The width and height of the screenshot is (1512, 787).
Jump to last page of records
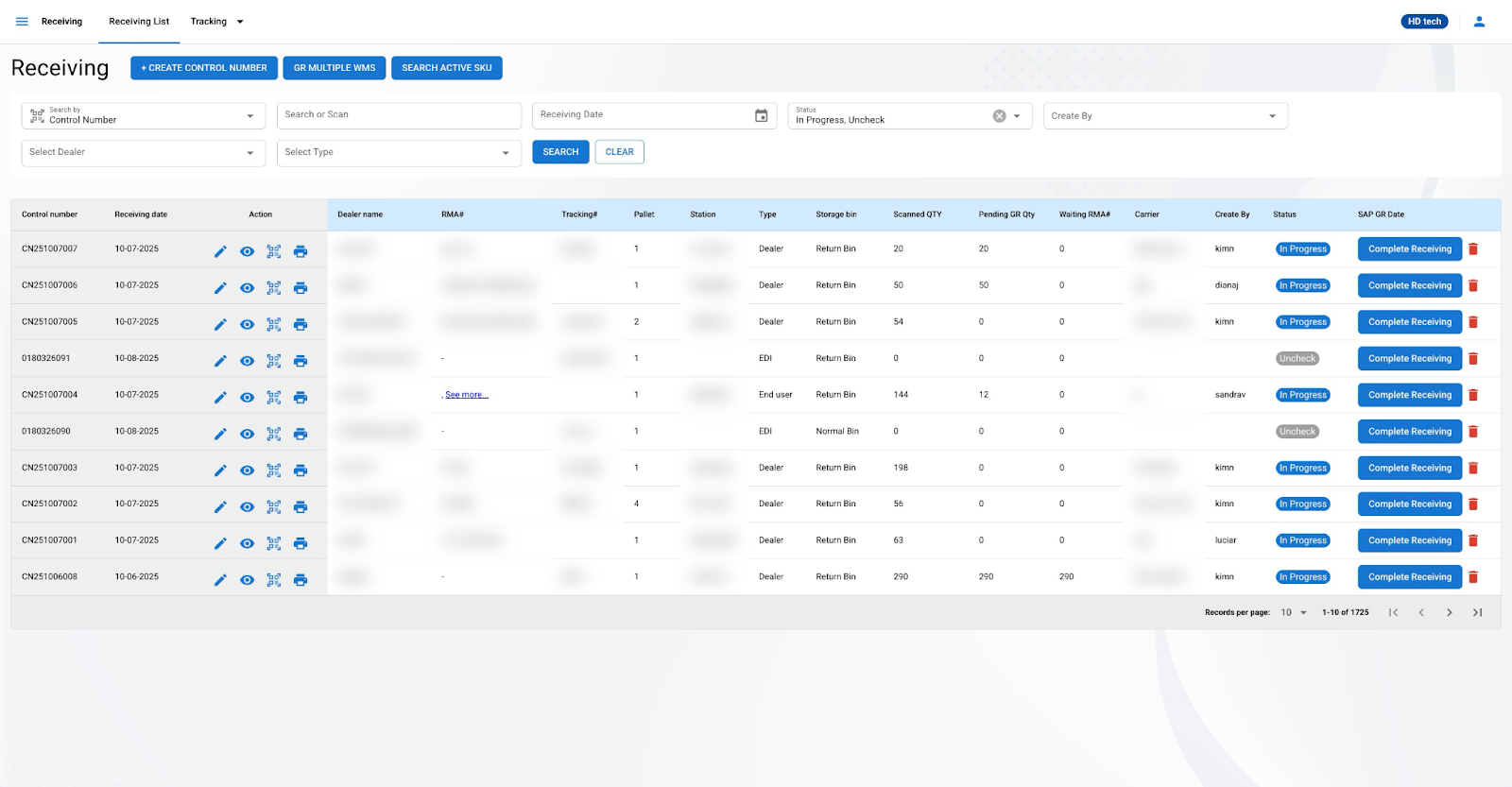pos(1477,612)
